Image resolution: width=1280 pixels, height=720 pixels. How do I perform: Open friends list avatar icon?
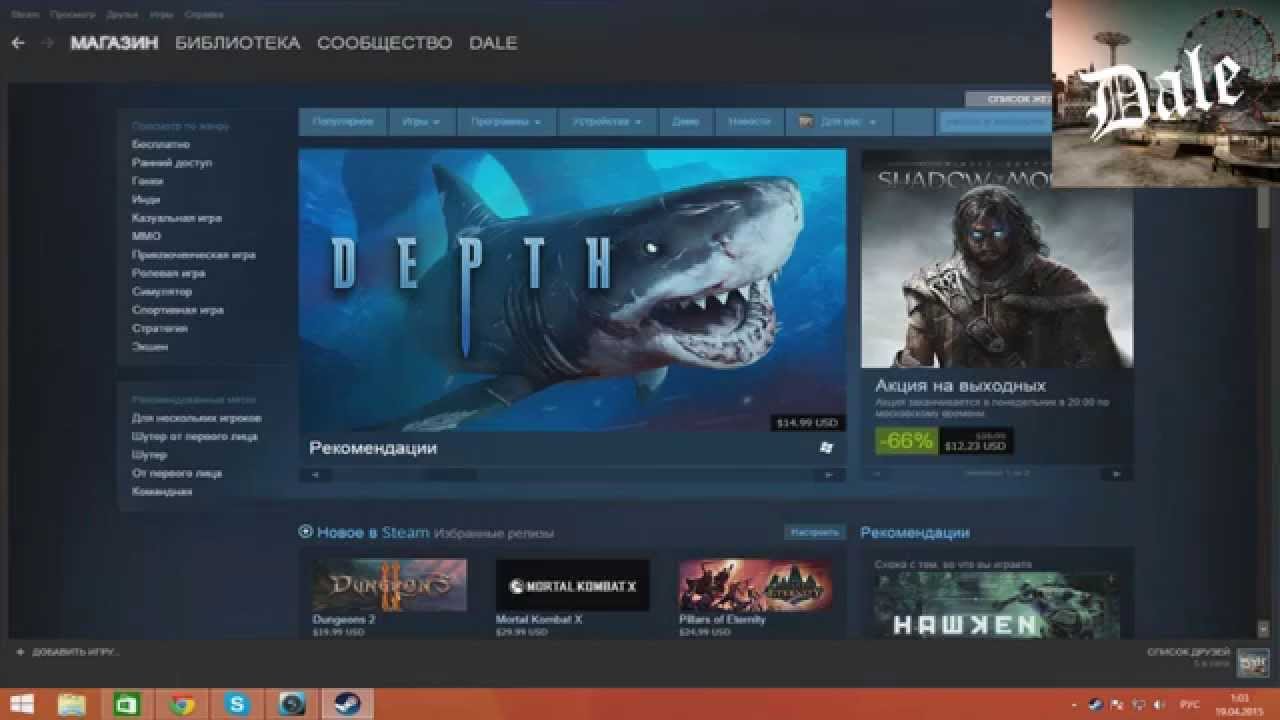(x=1252, y=662)
